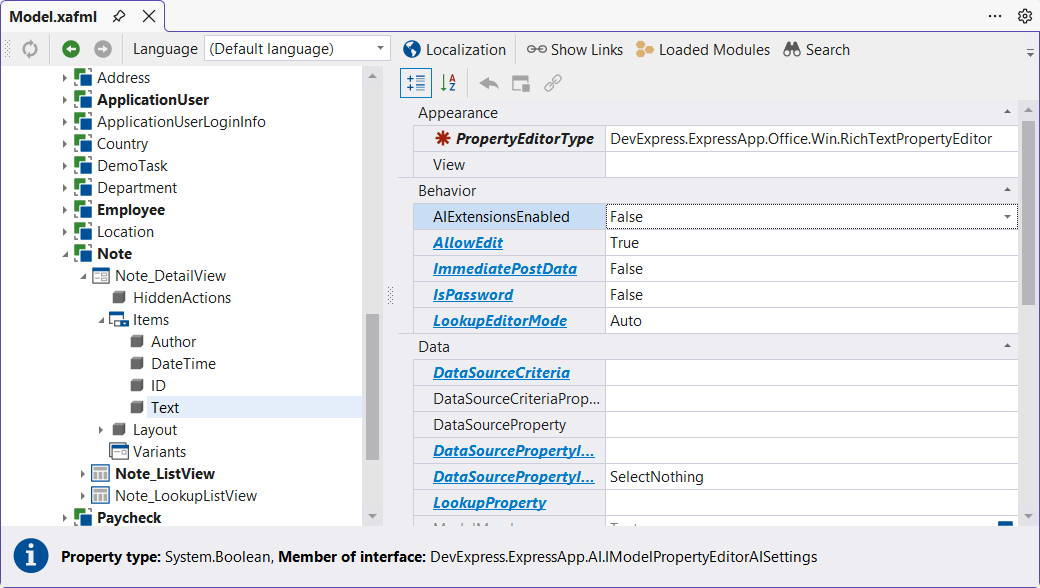Viewport: 1040px width, 588px height.
Task: Click the property grid scrollbar thumb
Action: pyautogui.click(x=1028, y=212)
